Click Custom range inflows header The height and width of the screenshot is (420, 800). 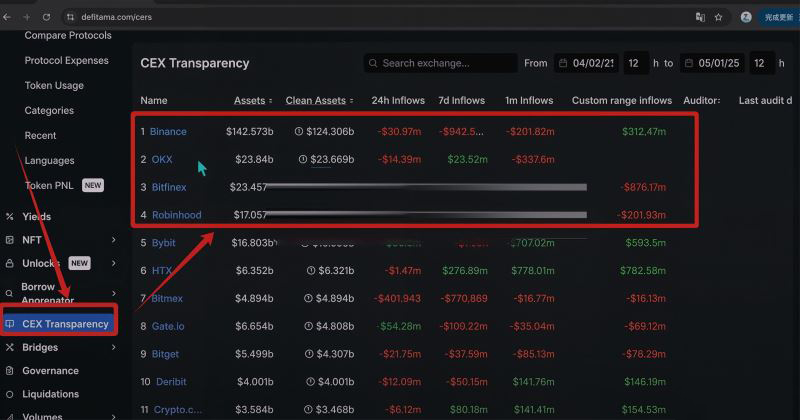click(621, 101)
